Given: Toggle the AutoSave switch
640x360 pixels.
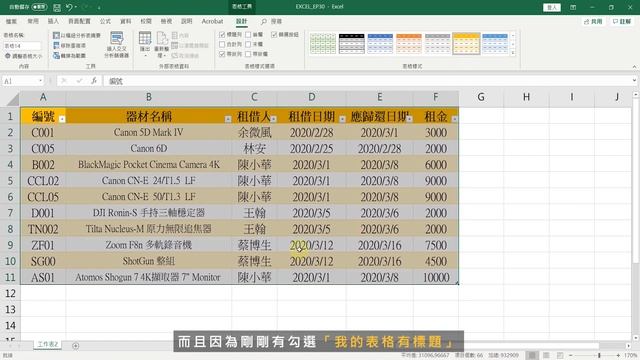Looking at the screenshot, I should (39, 7).
